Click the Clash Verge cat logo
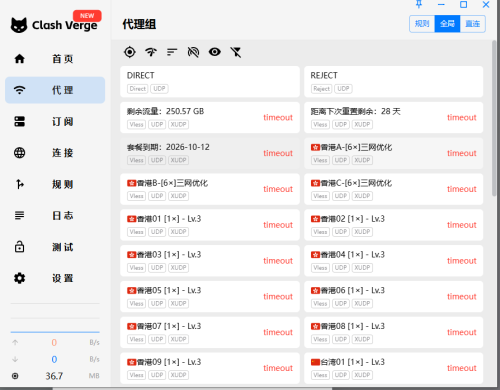Viewport: 500px width, 390px height. (19, 25)
